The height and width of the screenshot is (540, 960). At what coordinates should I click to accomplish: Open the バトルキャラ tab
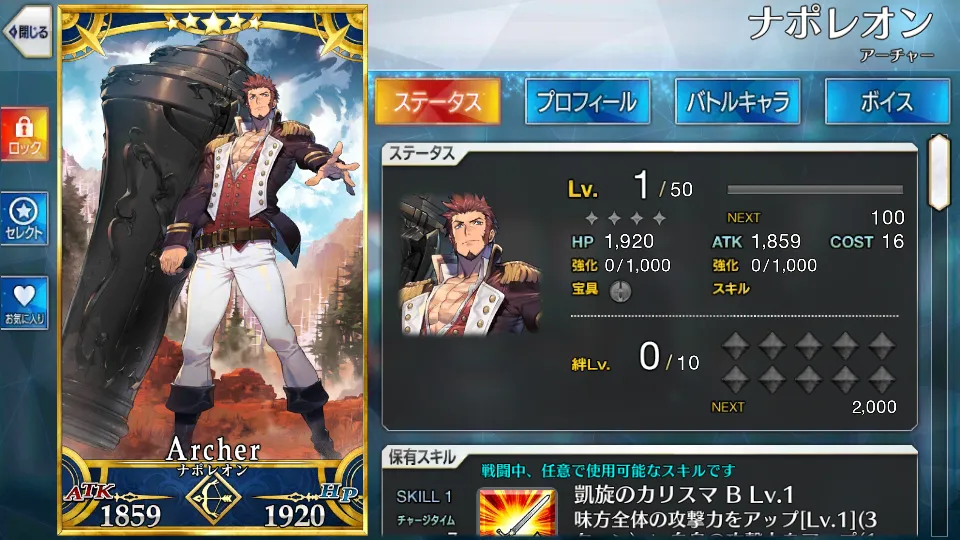738,102
